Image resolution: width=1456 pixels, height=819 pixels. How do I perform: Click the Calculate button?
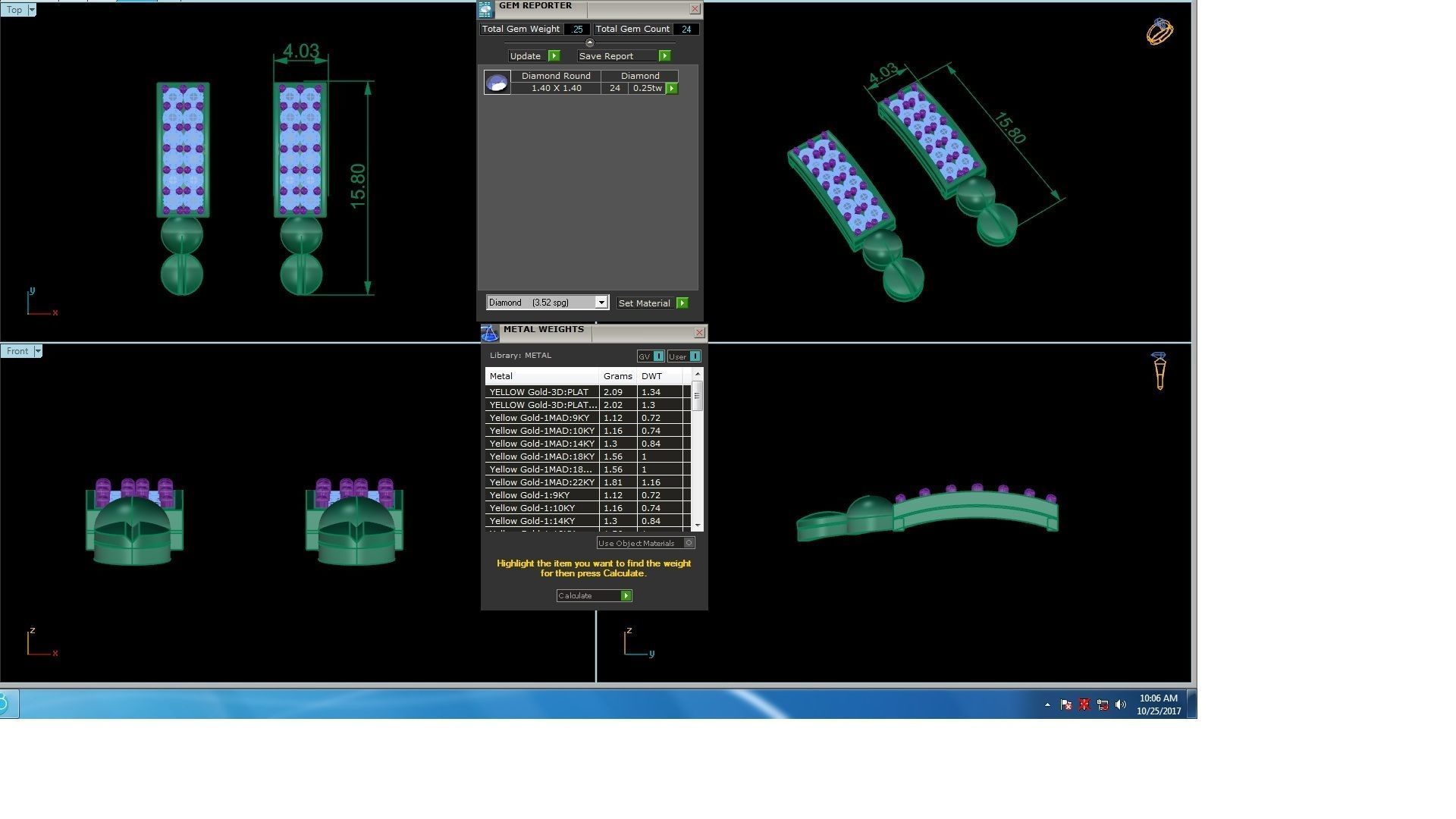594,596
